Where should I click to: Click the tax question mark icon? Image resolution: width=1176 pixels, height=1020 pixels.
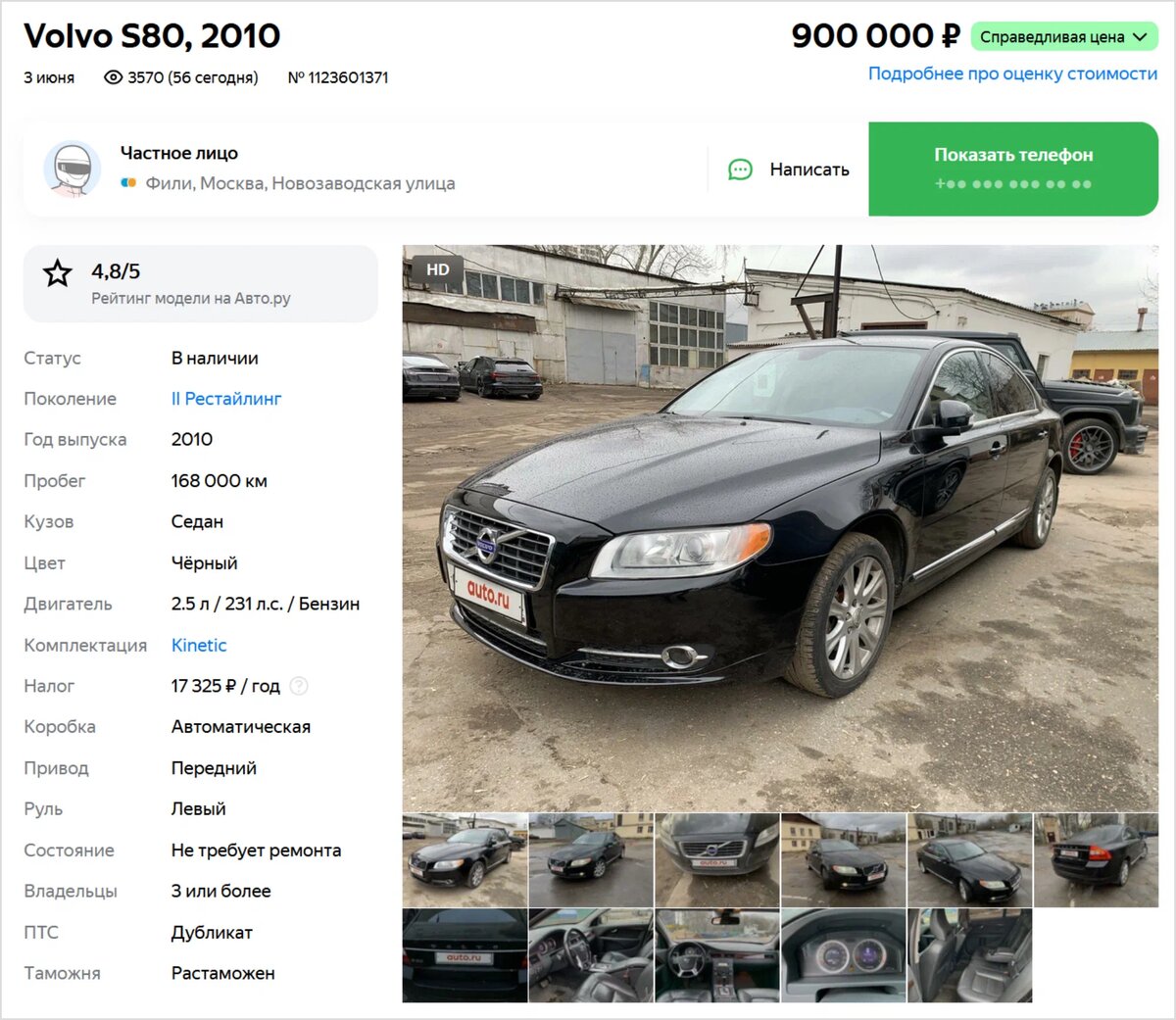point(299,686)
